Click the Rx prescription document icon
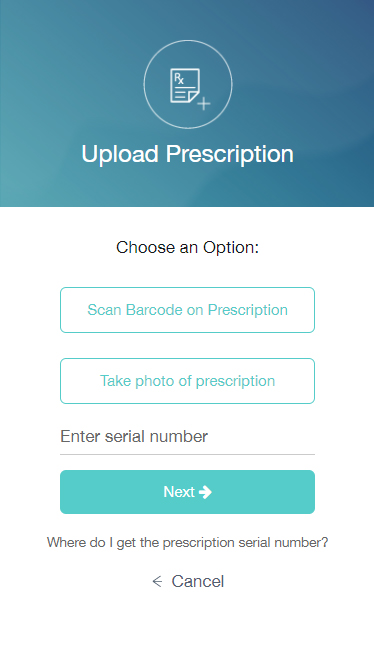This screenshot has width=374, height=665. coord(185,86)
